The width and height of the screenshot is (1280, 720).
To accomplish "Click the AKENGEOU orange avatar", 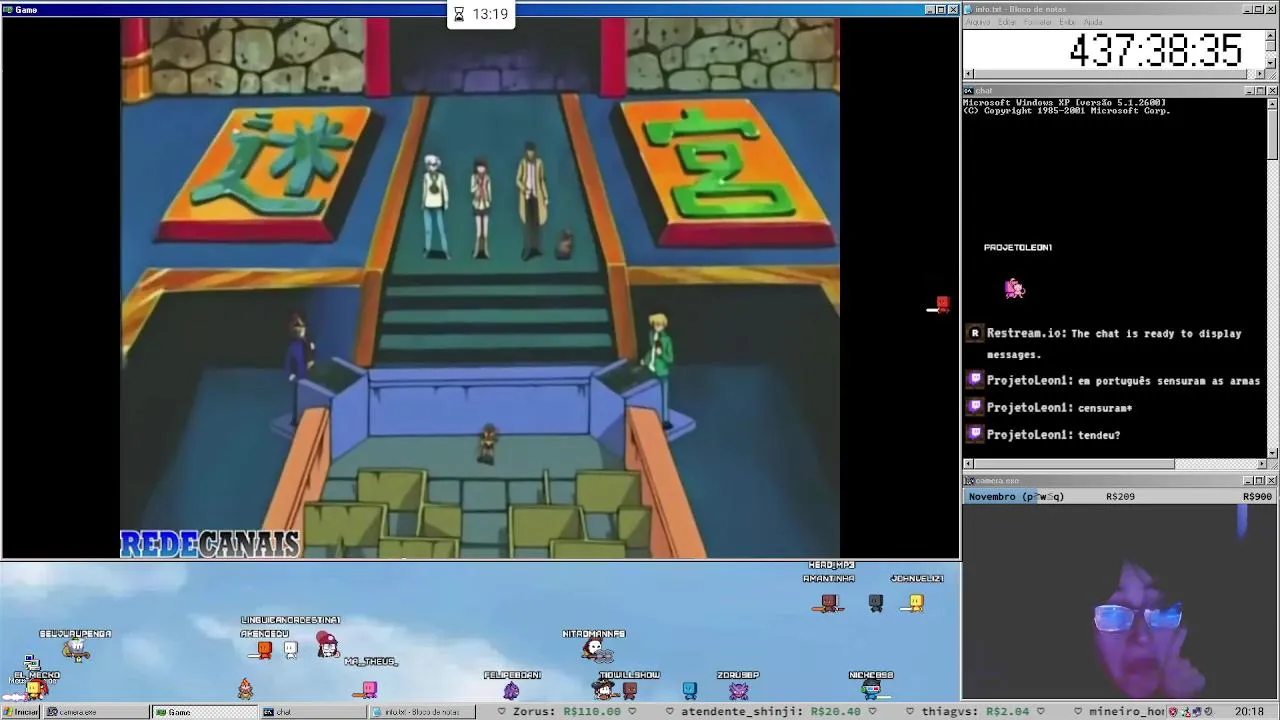I will click(x=264, y=650).
